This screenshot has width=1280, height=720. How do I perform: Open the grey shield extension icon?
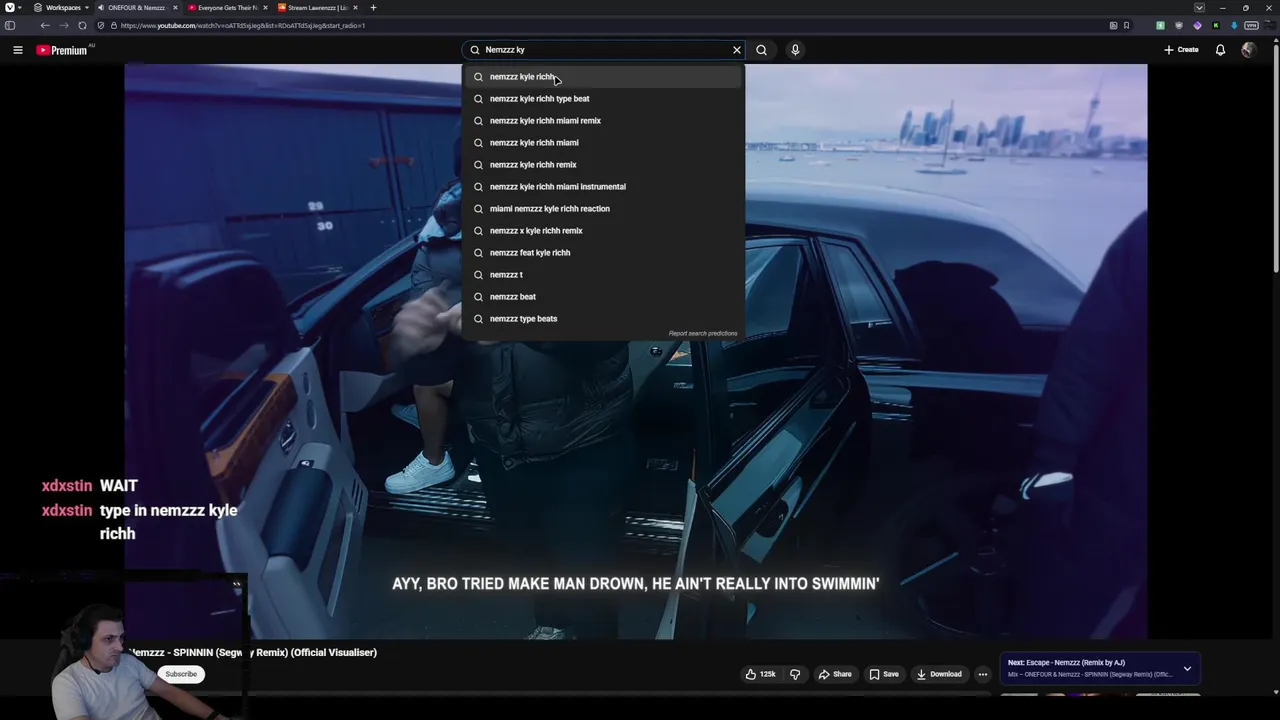click(x=1179, y=26)
